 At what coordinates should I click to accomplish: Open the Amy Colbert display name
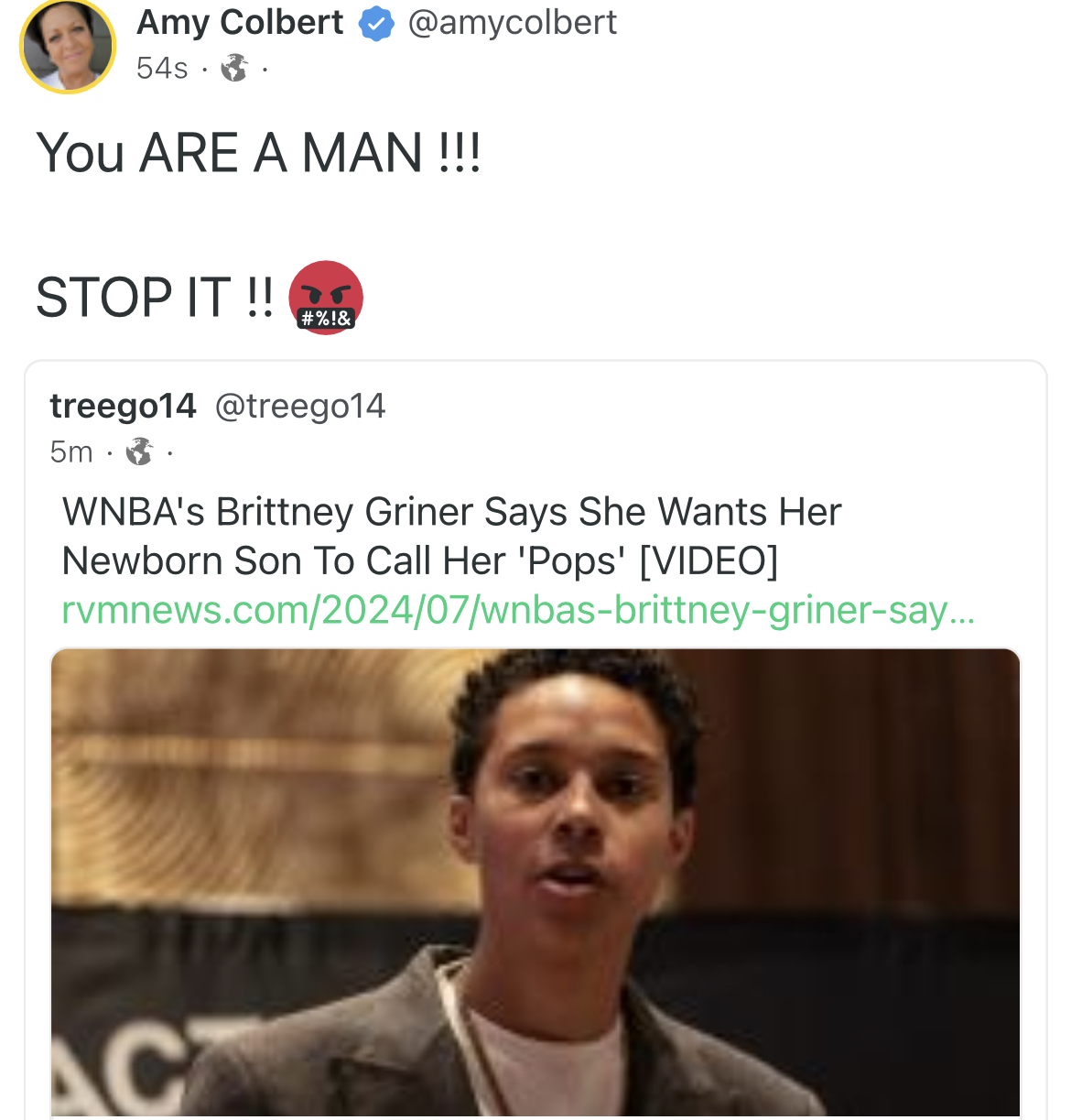pos(240,23)
